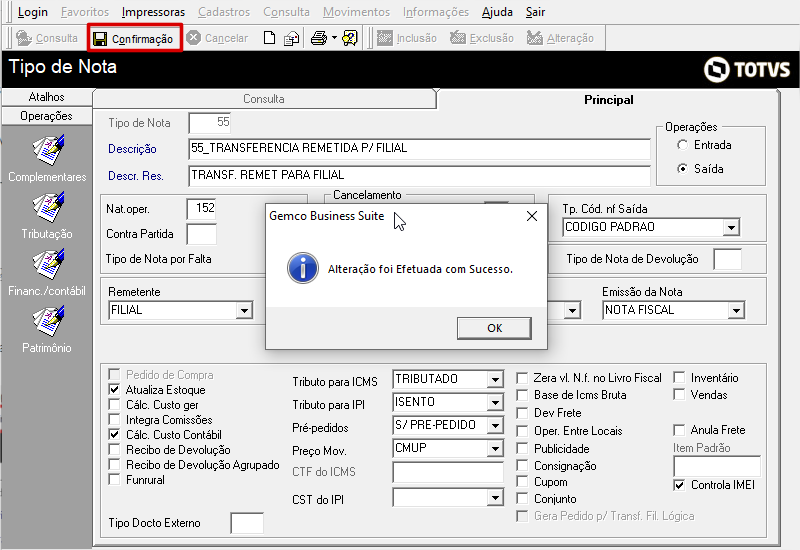Toggle the Cálc. Custo ger checkbox
This screenshot has width=800, height=550.
[114, 405]
